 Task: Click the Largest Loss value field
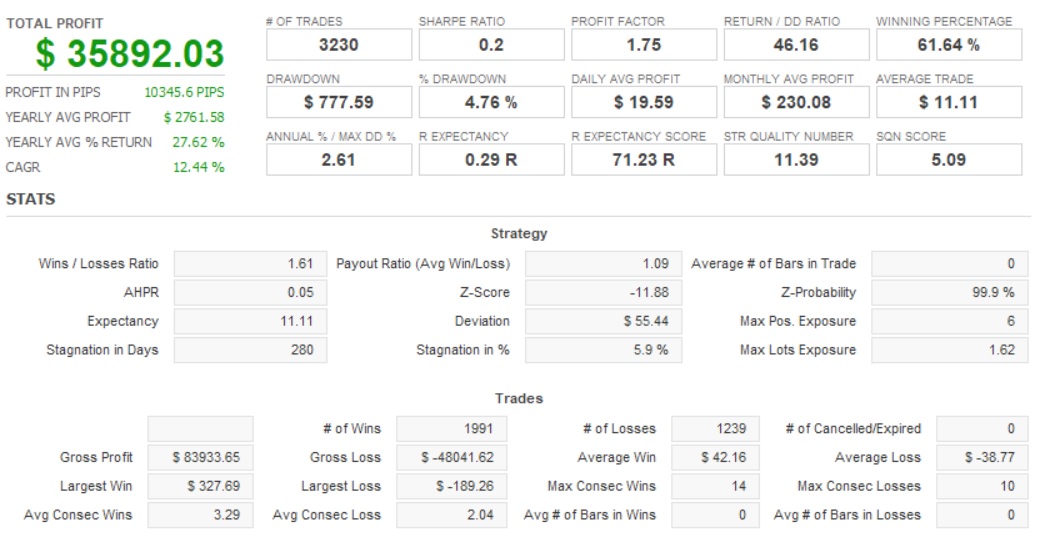(x=451, y=487)
